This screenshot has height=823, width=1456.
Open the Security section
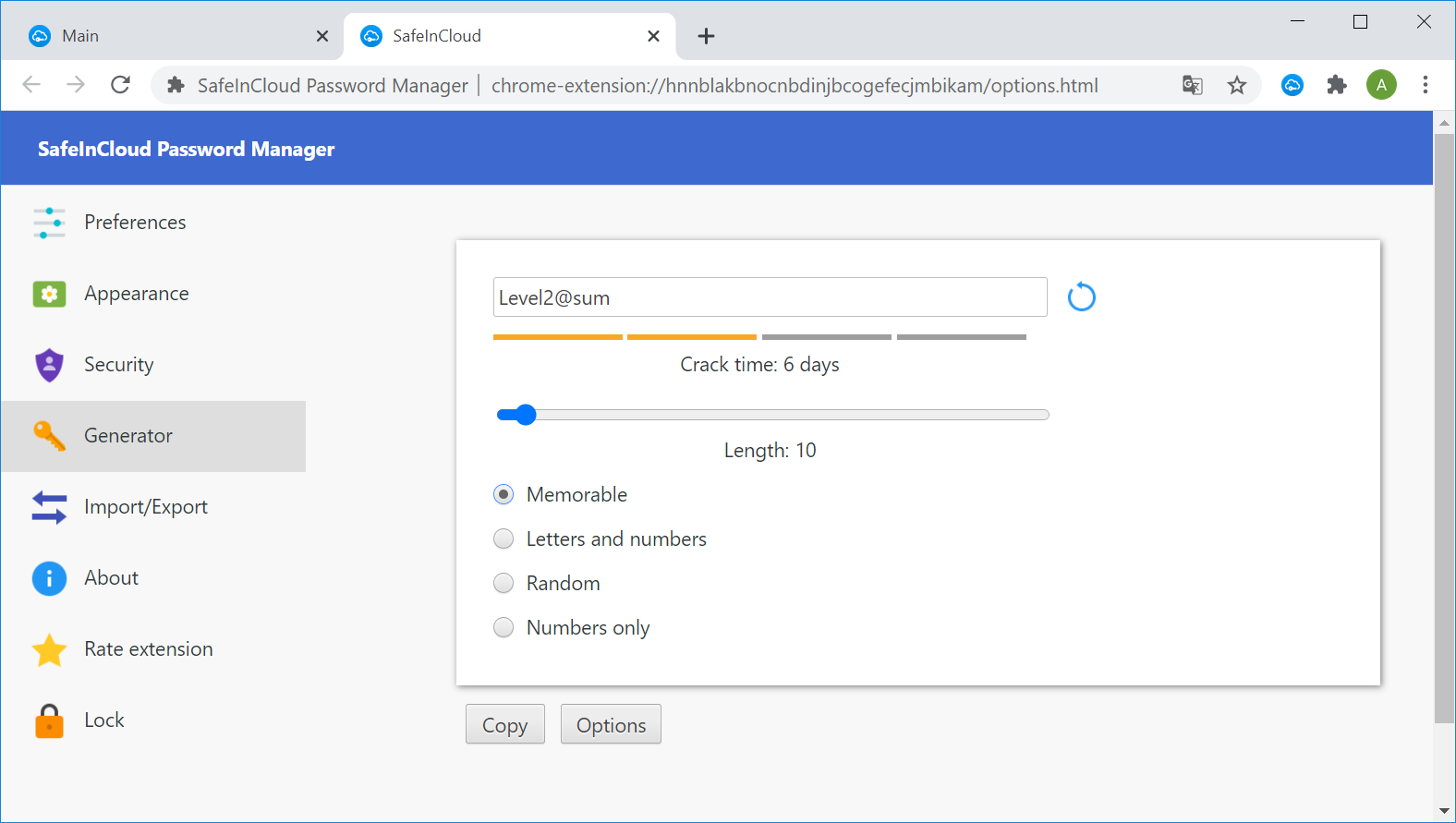(x=153, y=365)
